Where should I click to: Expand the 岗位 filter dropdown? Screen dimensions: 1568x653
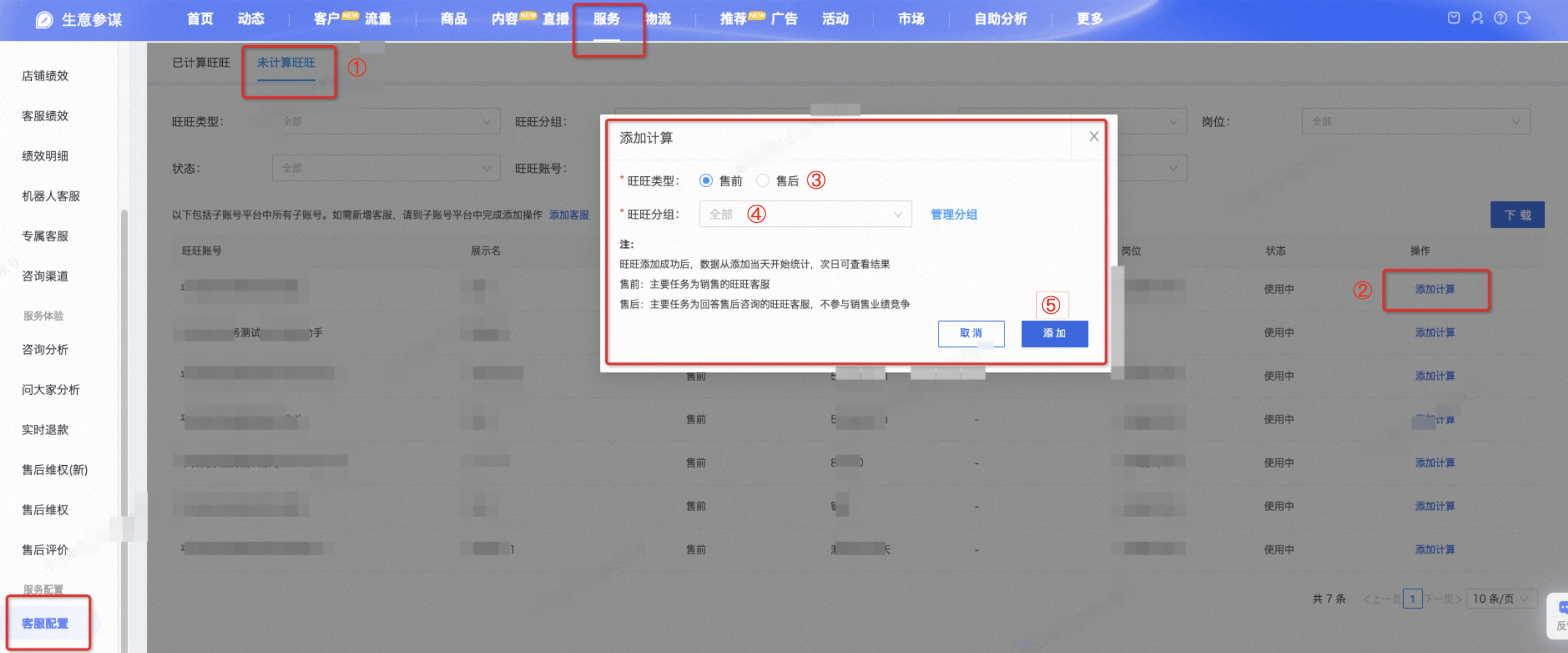(x=1416, y=121)
